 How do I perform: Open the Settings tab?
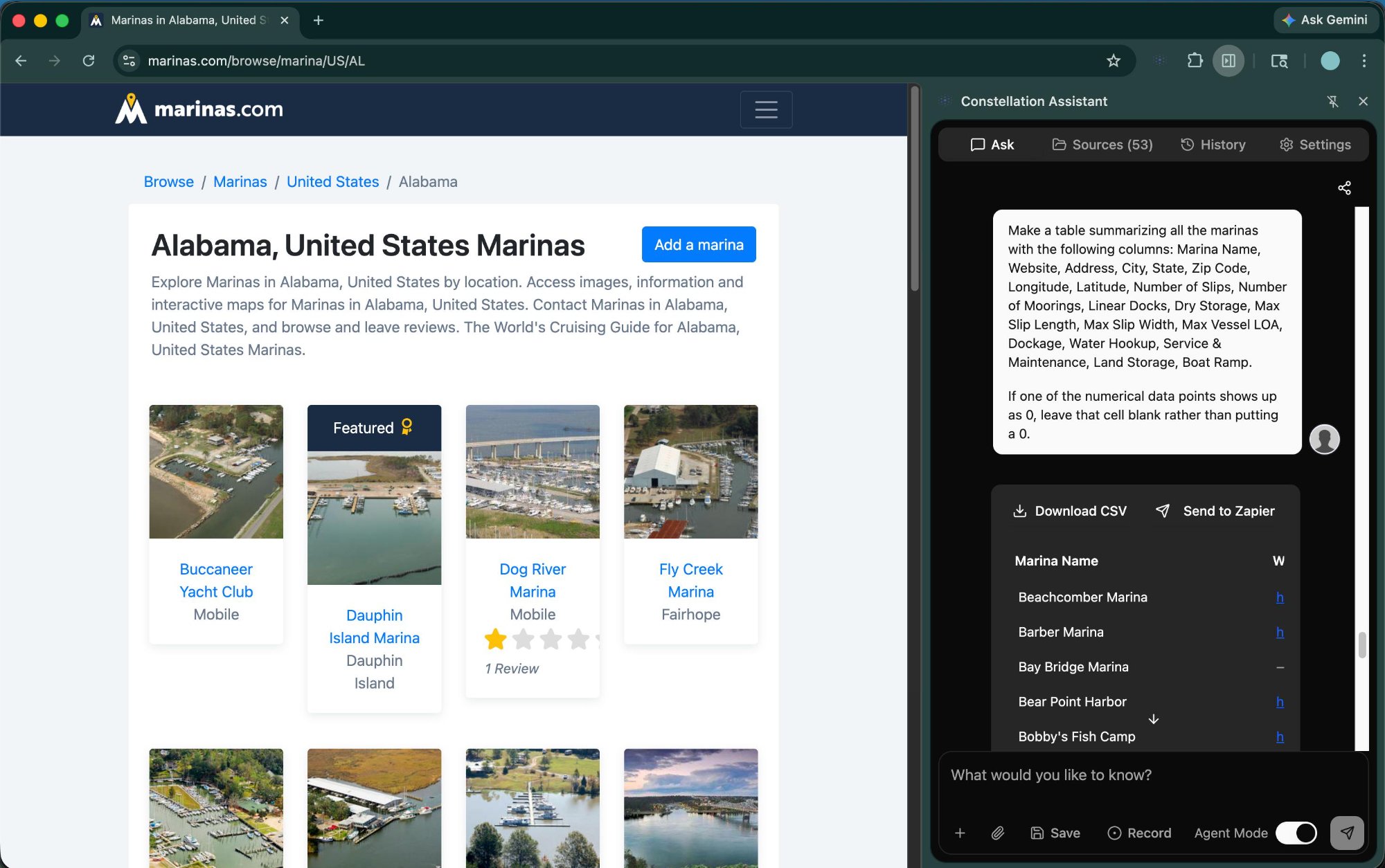coord(1315,145)
